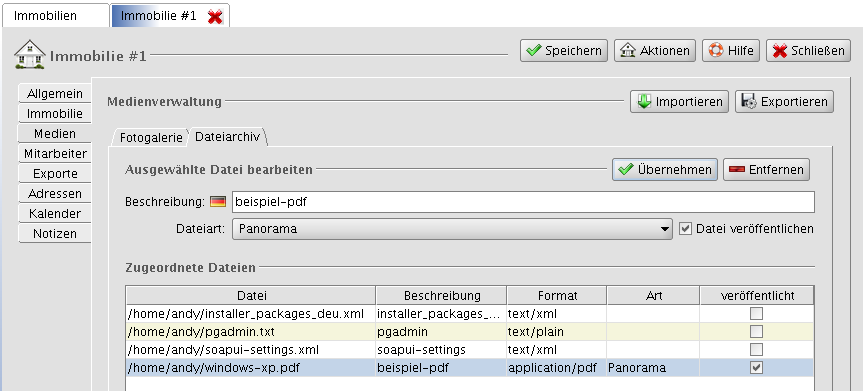Export media via Exportieren button
Viewport: 863px width, 391px height.
click(784, 102)
